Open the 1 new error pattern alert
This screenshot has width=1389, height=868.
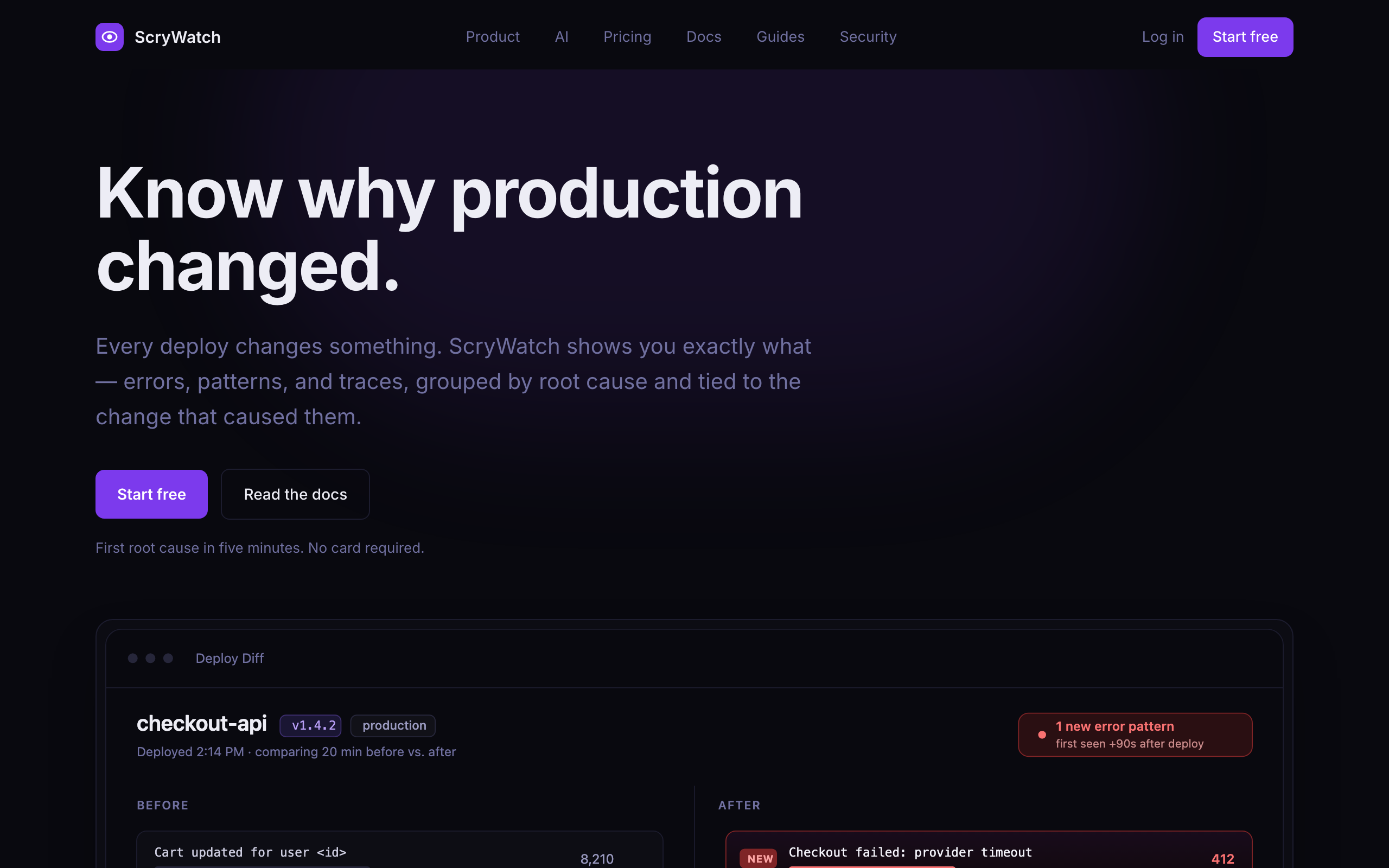click(x=1135, y=735)
